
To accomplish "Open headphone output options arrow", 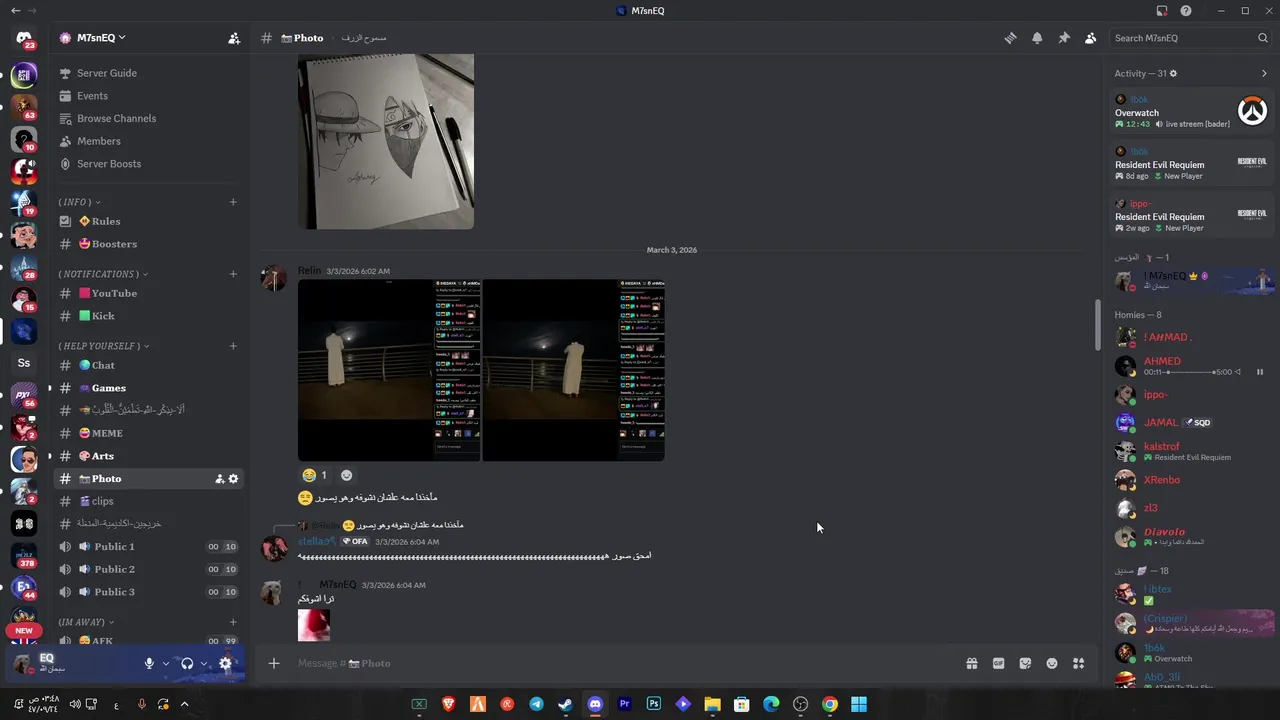I will [204, 663].
